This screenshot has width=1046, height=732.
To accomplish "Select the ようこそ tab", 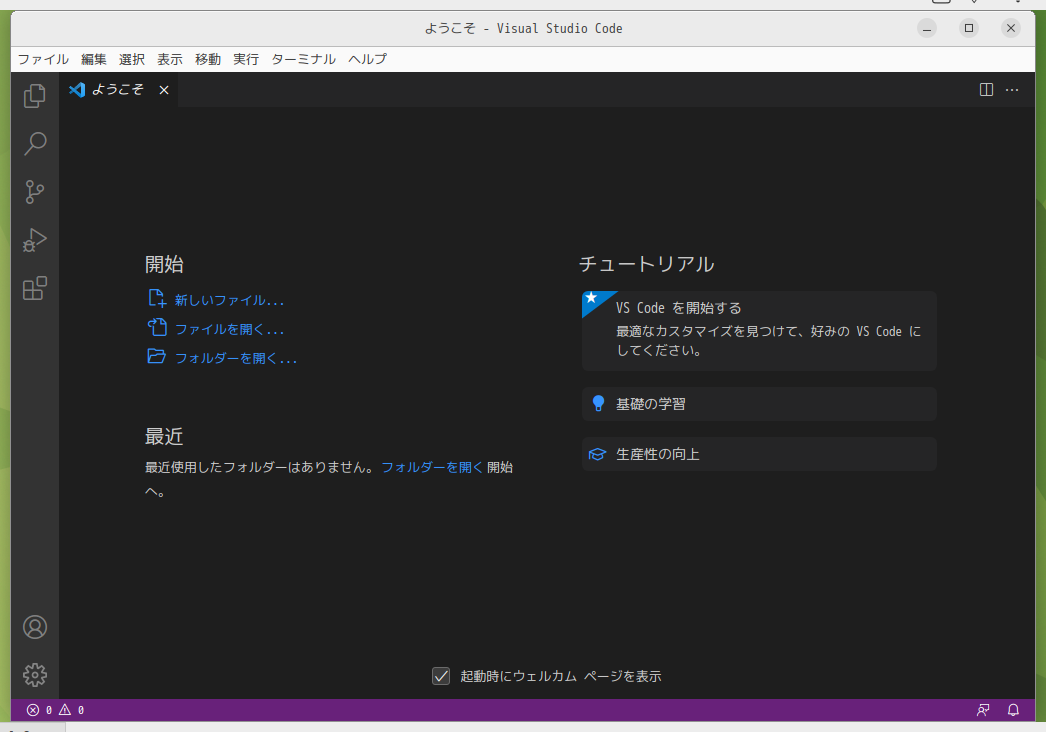I will [118, 90].
